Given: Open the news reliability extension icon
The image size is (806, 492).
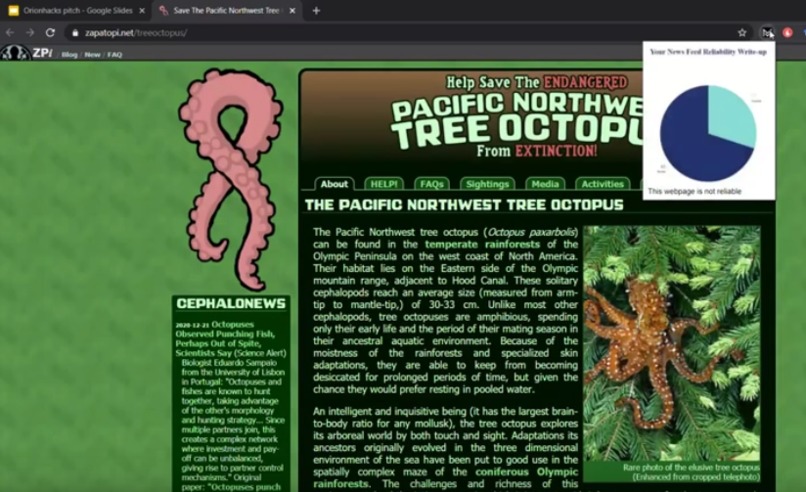Looking at the screenshot, I should (767, 32).
